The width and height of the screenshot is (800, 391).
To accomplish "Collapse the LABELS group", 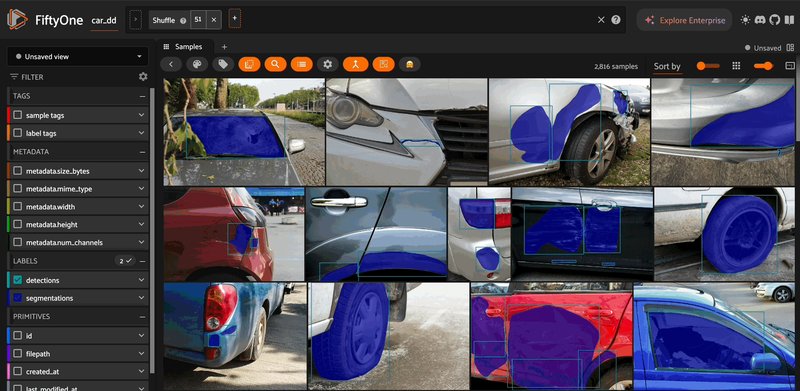I will coord(142,261).
